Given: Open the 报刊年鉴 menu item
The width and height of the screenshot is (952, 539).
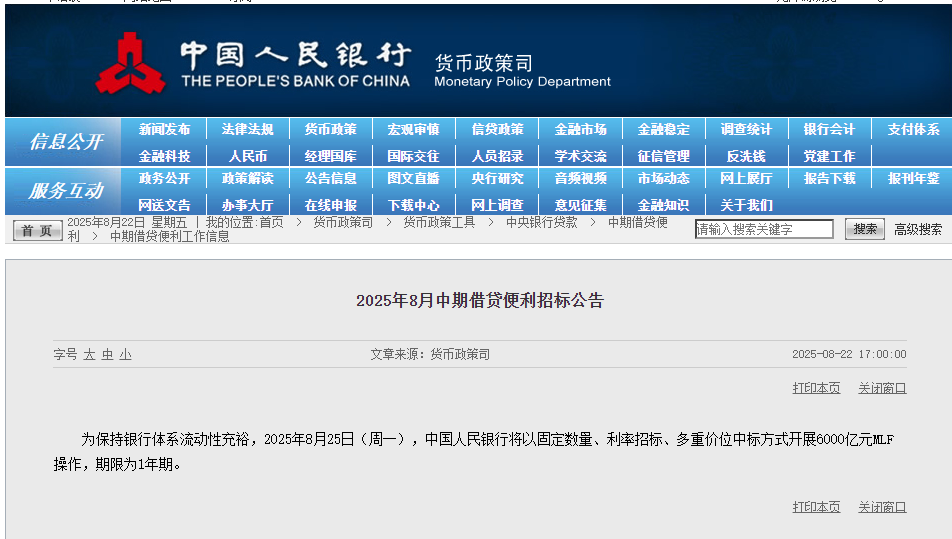Looking at the screenshot, I should click(913, 178).
